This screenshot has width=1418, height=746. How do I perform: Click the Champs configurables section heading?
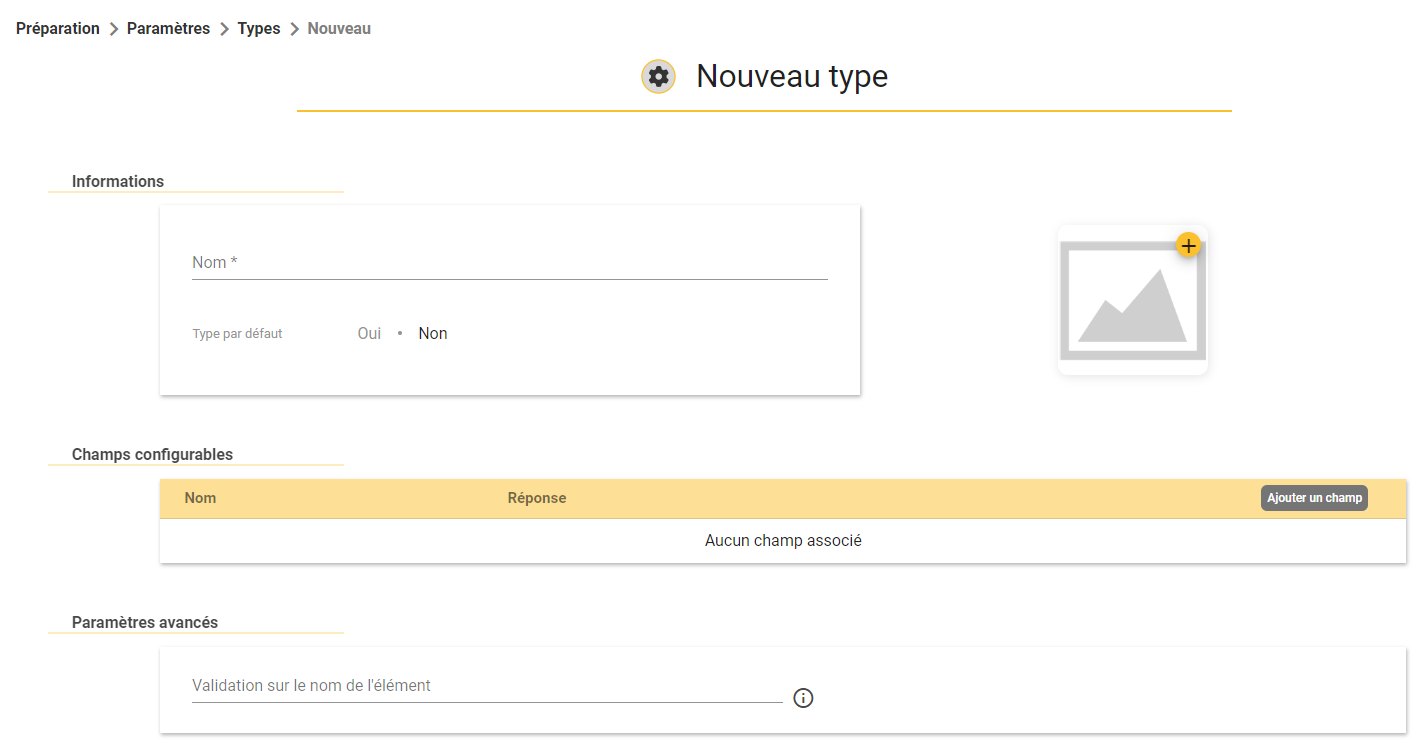coord(152,455)
